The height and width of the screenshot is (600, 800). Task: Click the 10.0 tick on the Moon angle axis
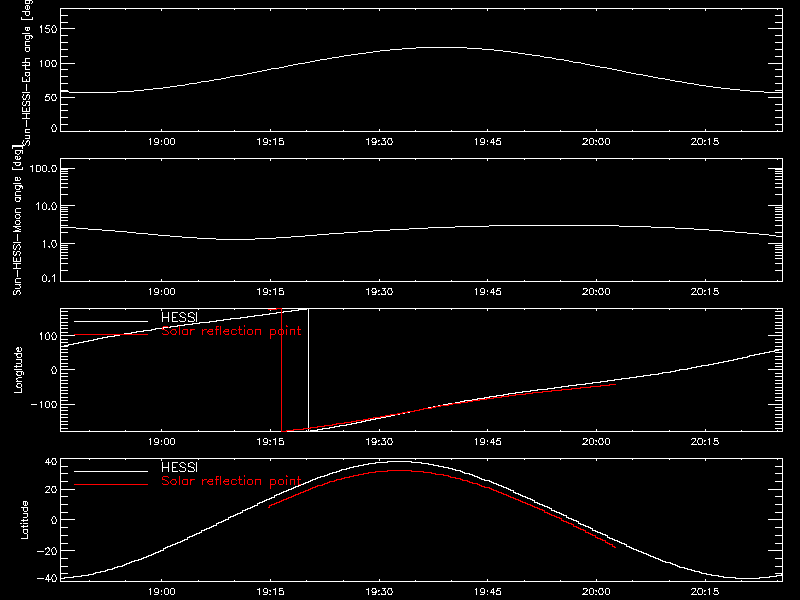[46, 206]
